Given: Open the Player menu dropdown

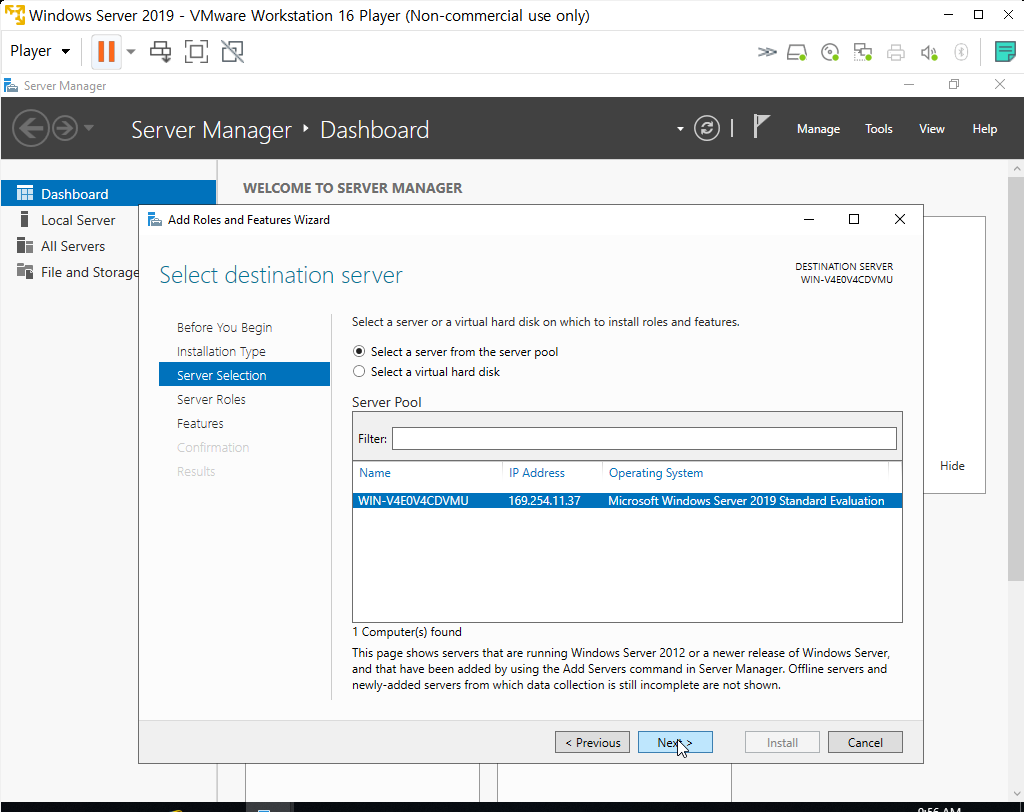Looking at the screenshot, I should click(39, 51).
